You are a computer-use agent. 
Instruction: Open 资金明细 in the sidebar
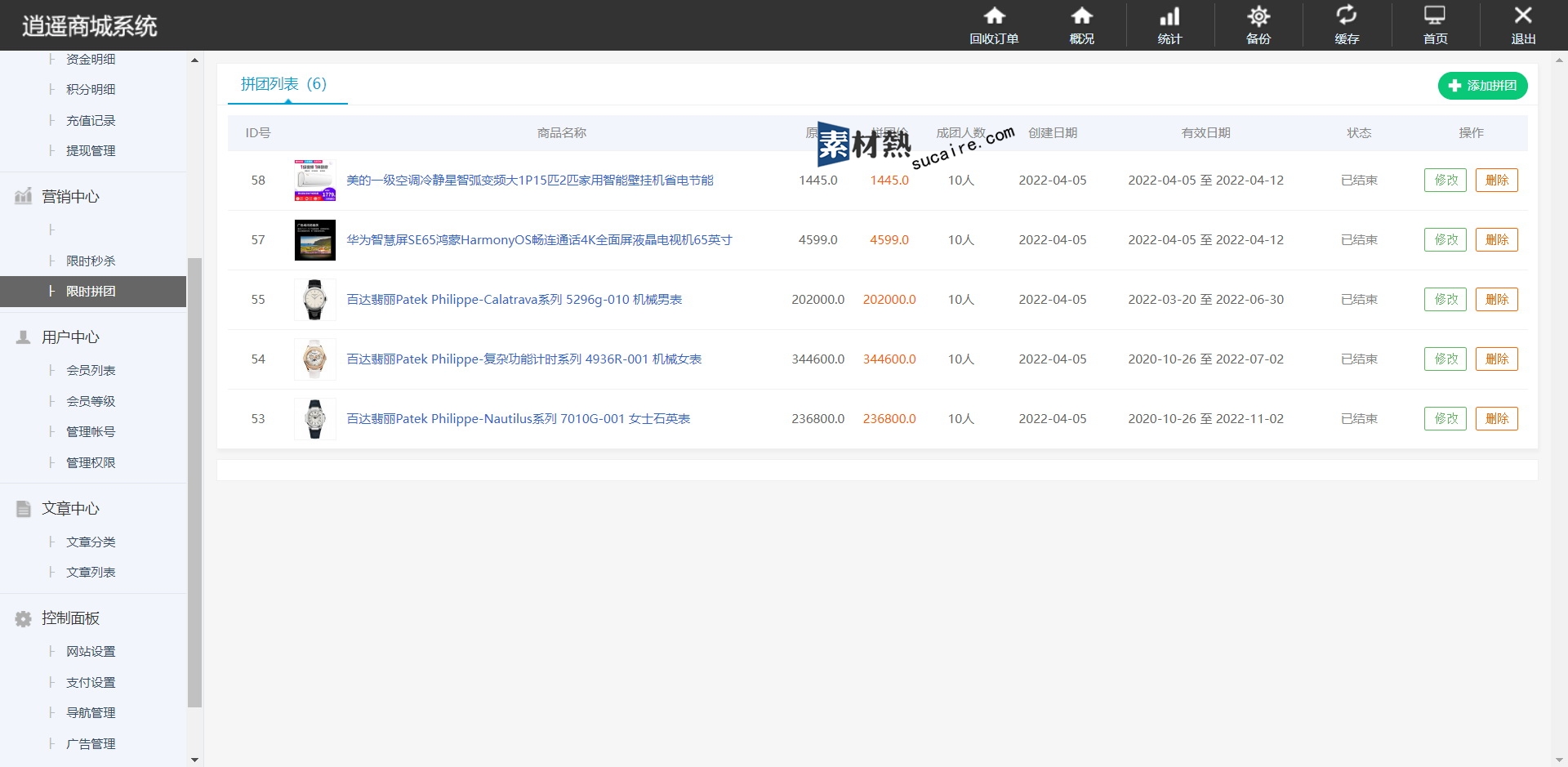tap(91, 60)
